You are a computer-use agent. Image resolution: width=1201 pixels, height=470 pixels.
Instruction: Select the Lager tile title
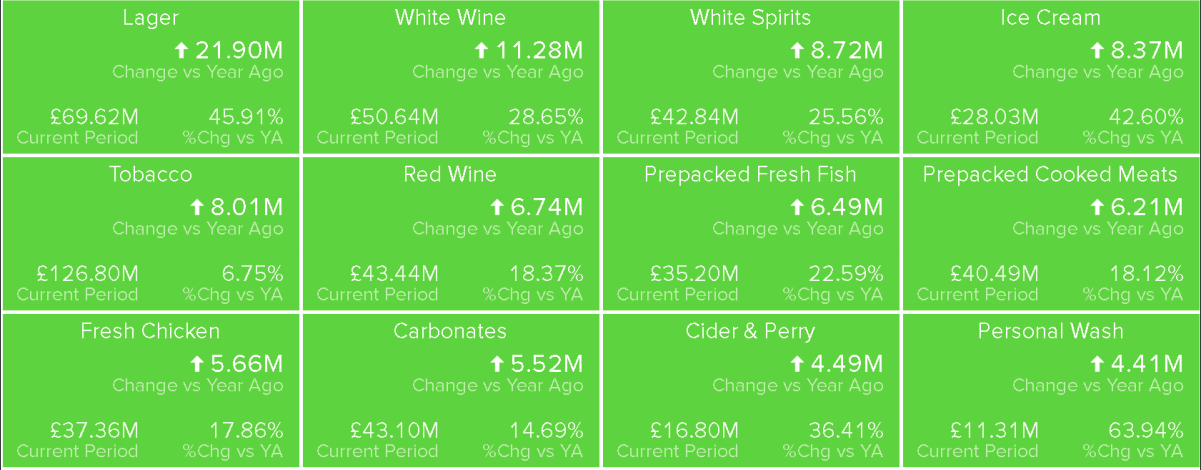tap(150, 18)
